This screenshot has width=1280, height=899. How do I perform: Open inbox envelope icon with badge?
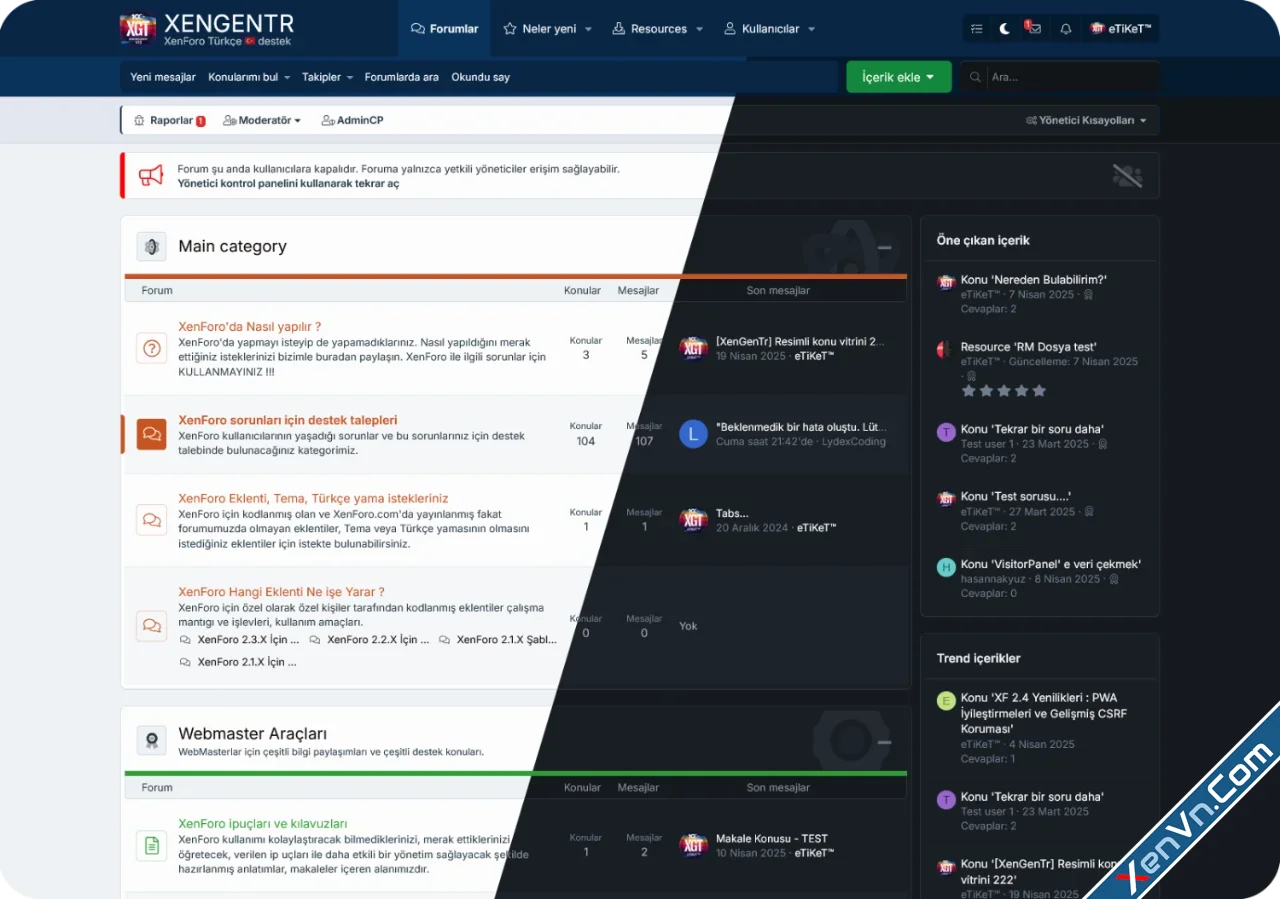[x=1033, y=28]
